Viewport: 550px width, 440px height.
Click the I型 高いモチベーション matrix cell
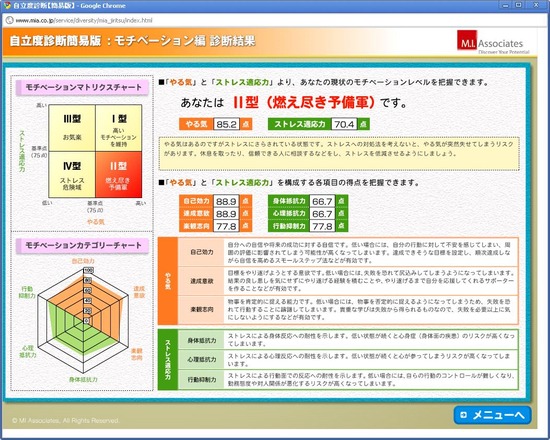[x=119, y=128]
